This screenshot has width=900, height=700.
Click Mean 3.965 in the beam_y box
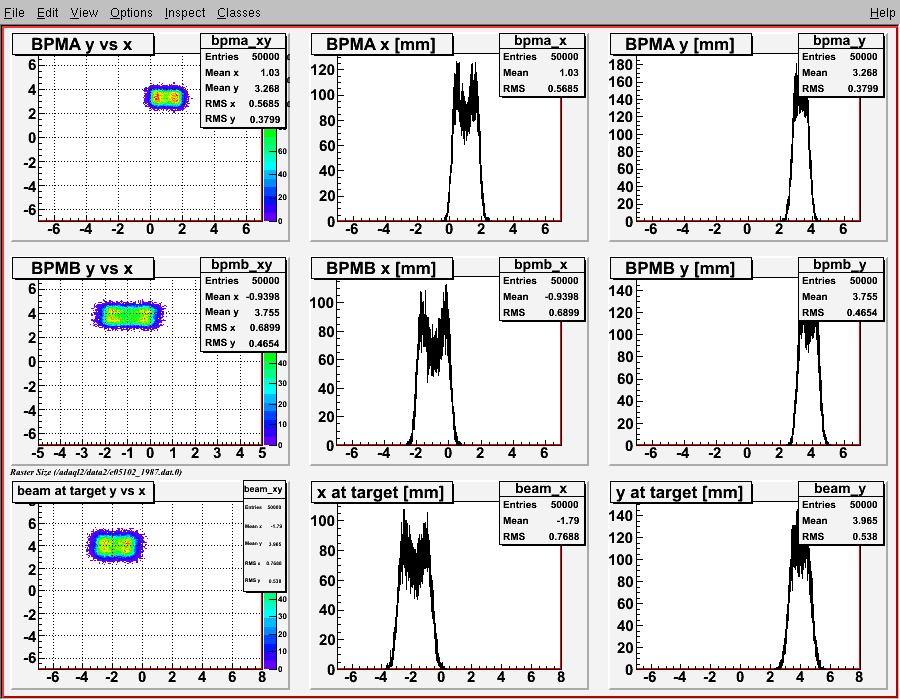click(x=841, y=521)
